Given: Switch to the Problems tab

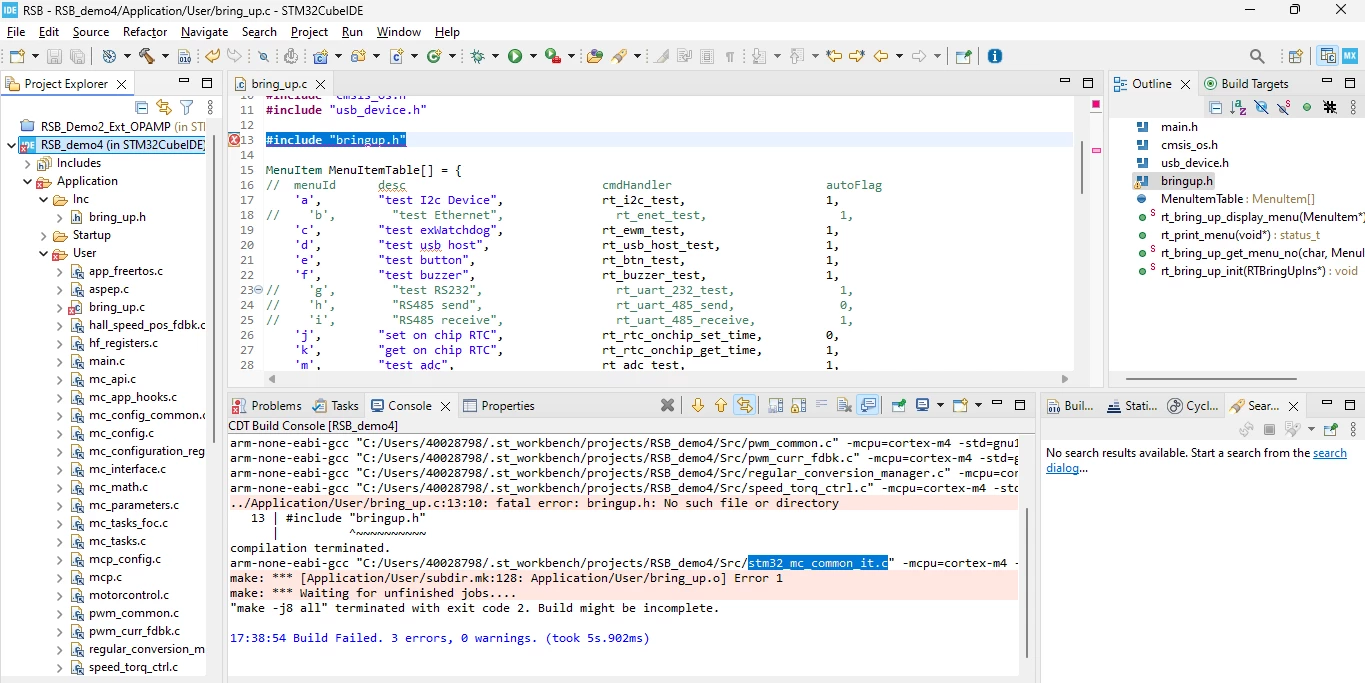Looking at the screenshot, I should tap(267, 405).
